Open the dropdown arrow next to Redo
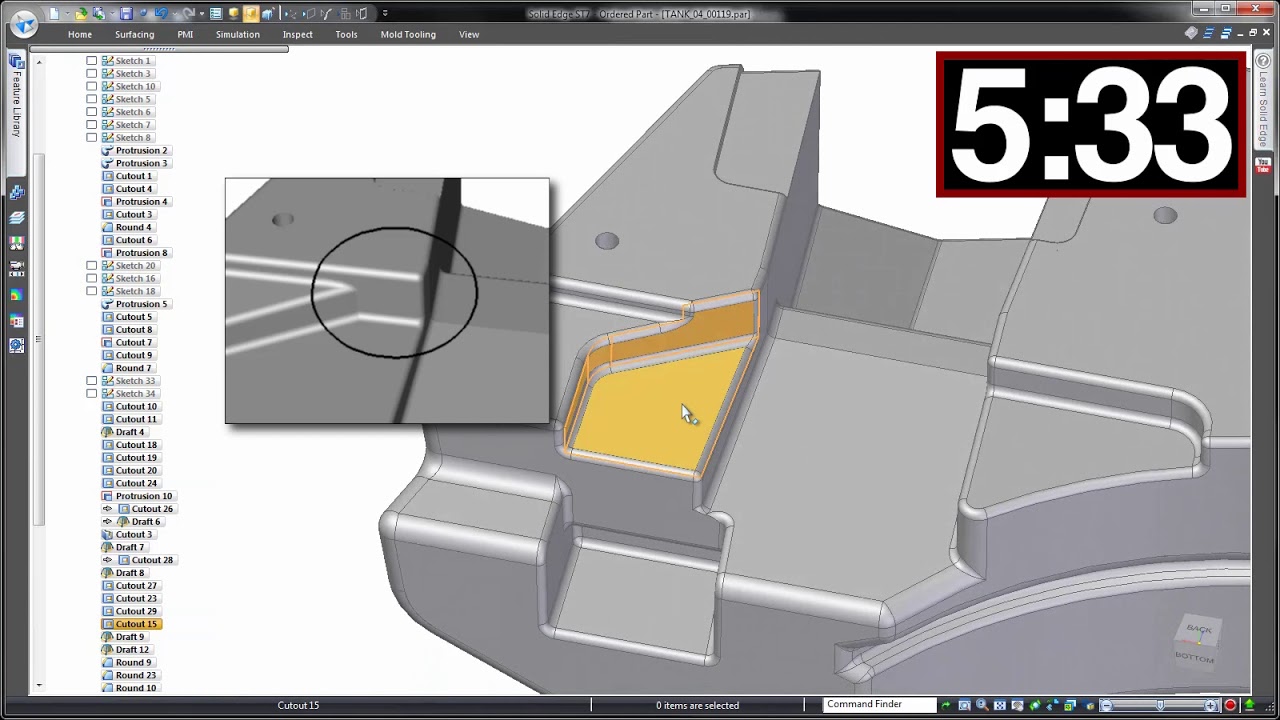Screen dimensions: 1280x720 [x=202, y=14]
